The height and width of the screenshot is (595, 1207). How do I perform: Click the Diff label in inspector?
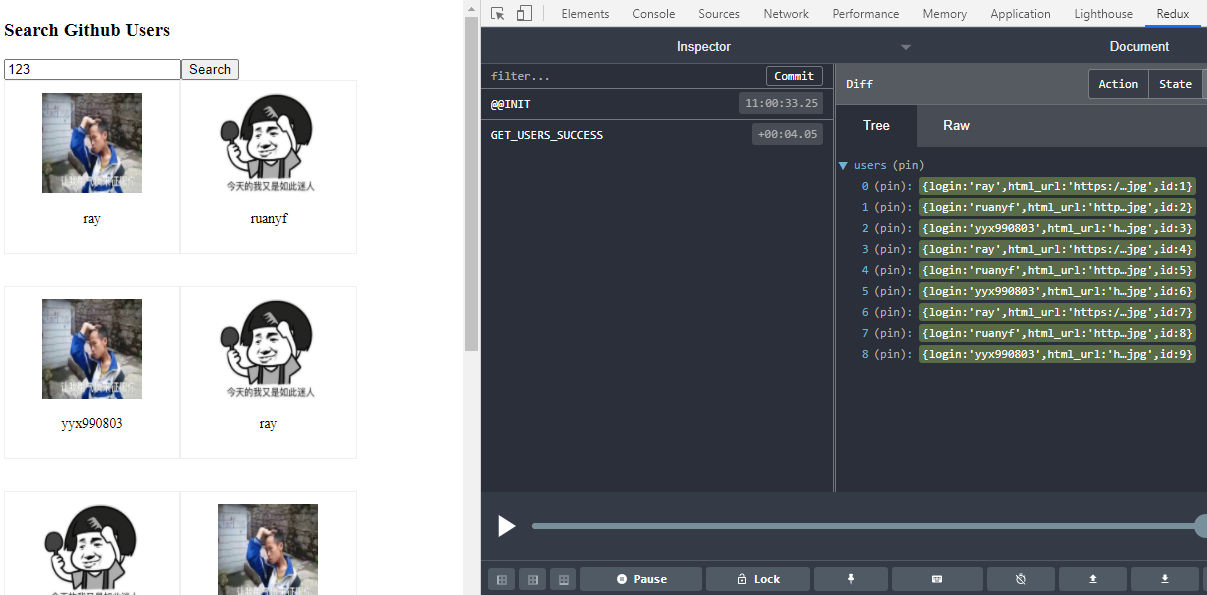pyautogui.click(x=859, y=84)
